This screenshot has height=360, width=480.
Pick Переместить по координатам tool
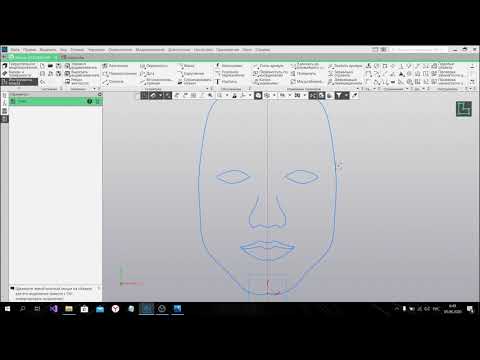tap(270, 74)
